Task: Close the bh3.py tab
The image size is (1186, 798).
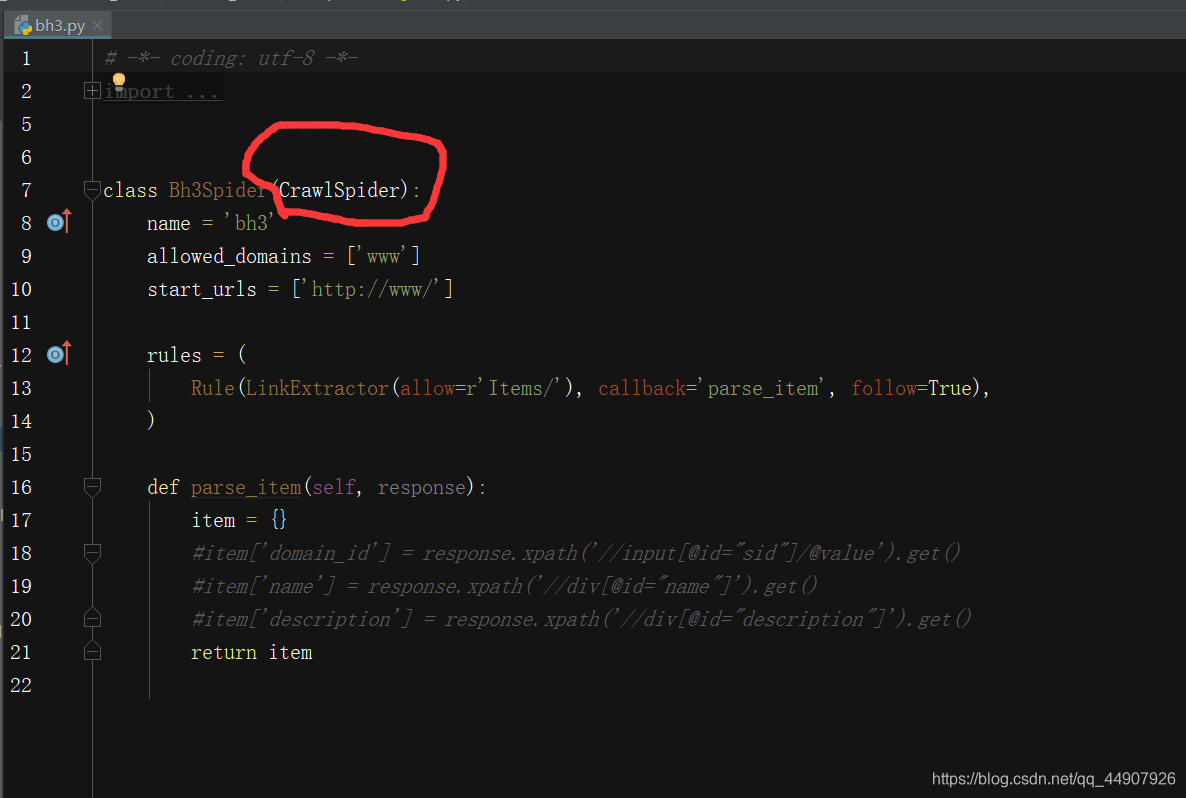Action: click(98, 26)
